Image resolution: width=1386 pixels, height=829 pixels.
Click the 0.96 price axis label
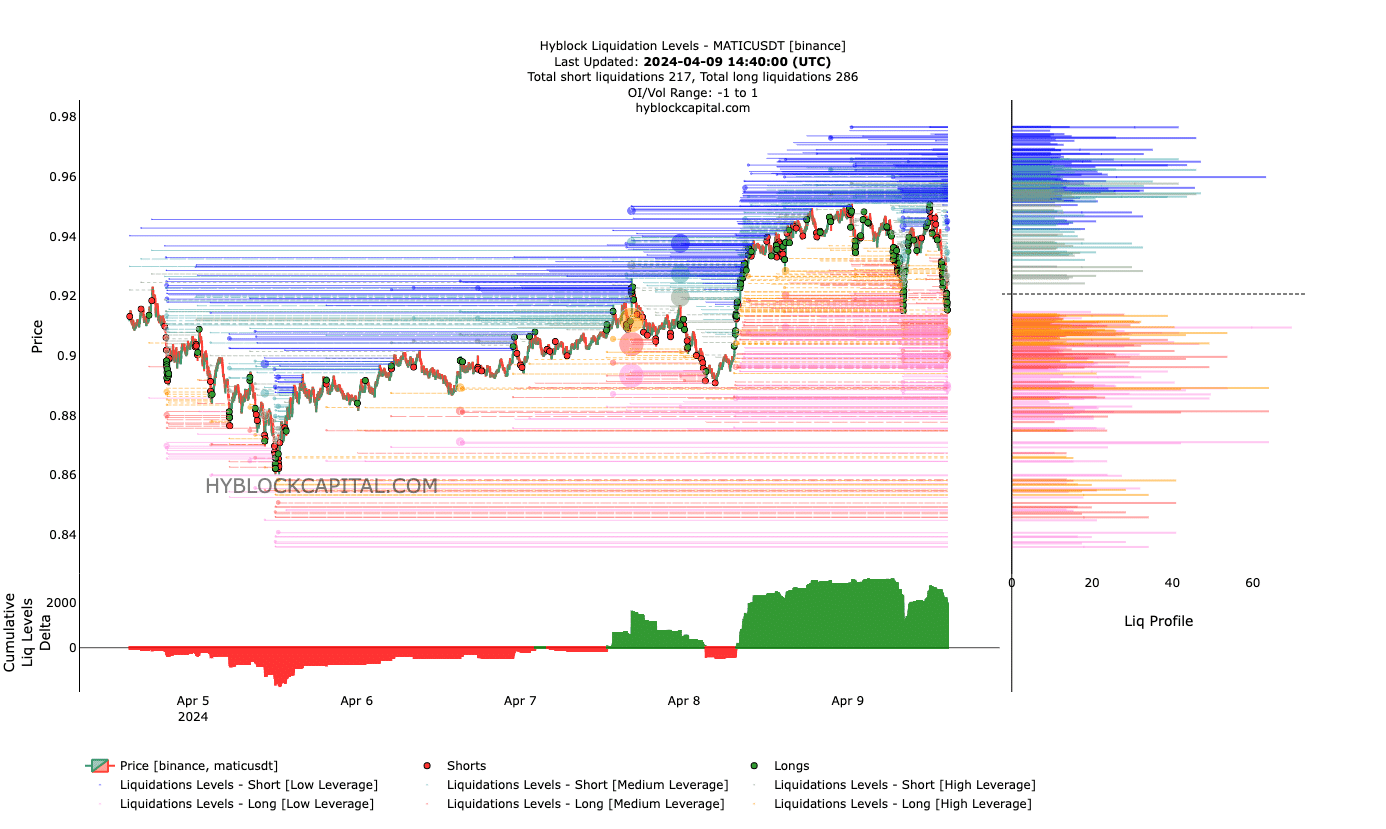coord(62,177)
